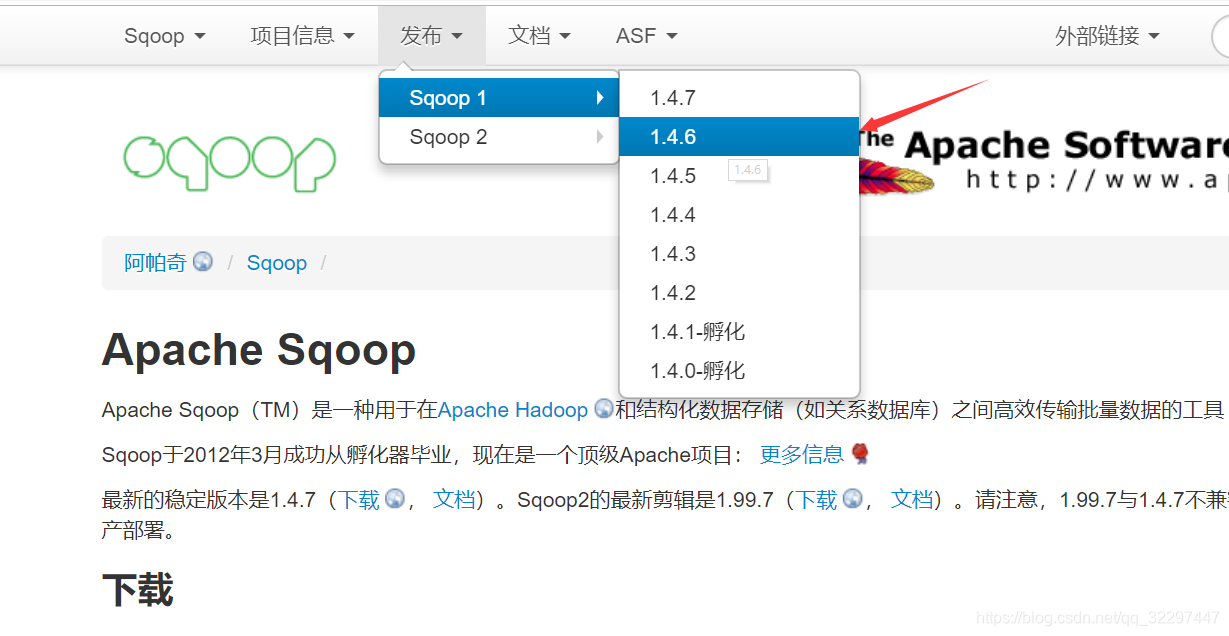Open the 文档 navbar dropdown

[539, 36]
